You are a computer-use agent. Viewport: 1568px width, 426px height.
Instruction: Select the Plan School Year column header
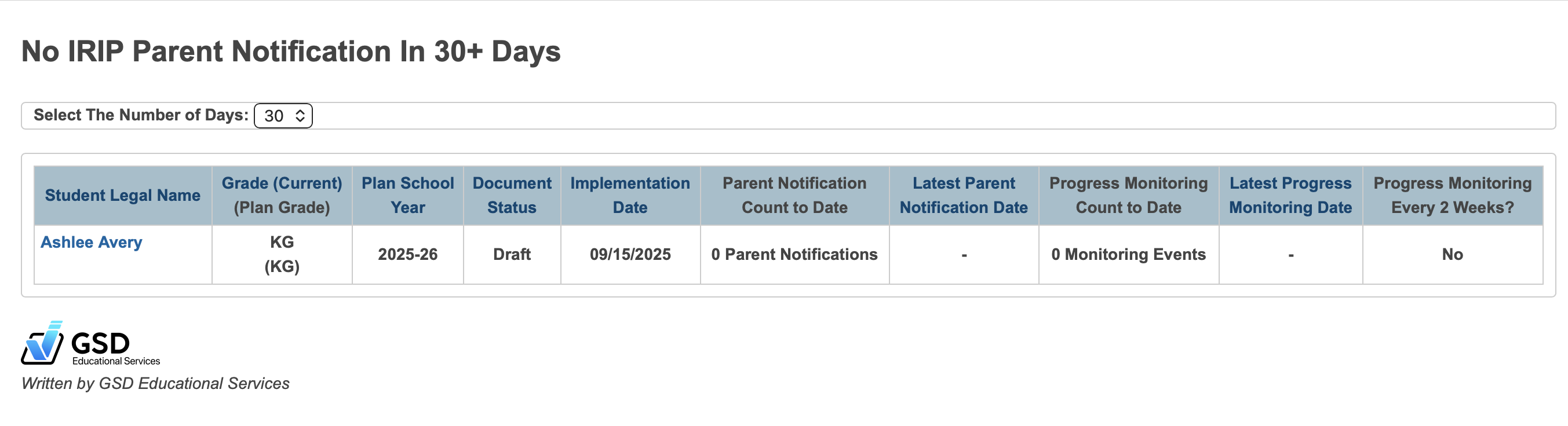click(407, 195)
